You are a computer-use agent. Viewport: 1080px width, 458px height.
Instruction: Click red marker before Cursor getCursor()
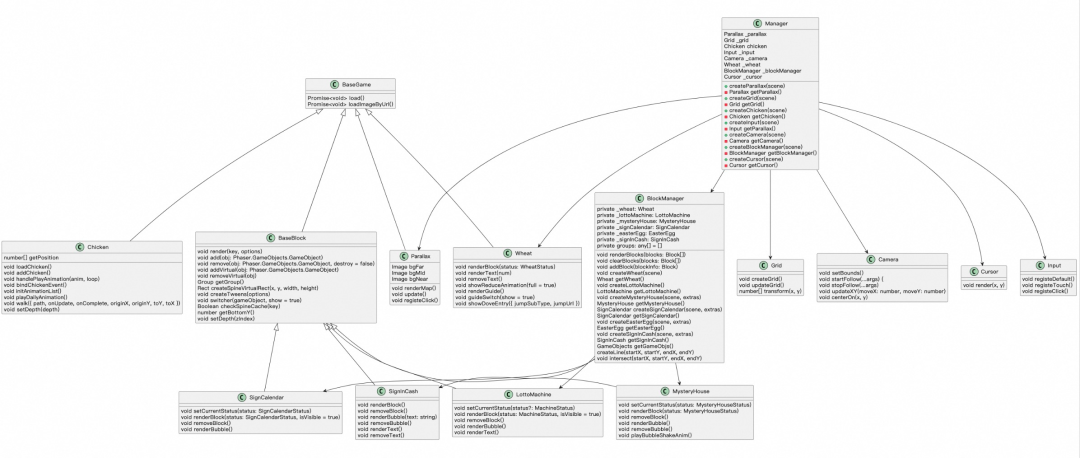point(725,165)
